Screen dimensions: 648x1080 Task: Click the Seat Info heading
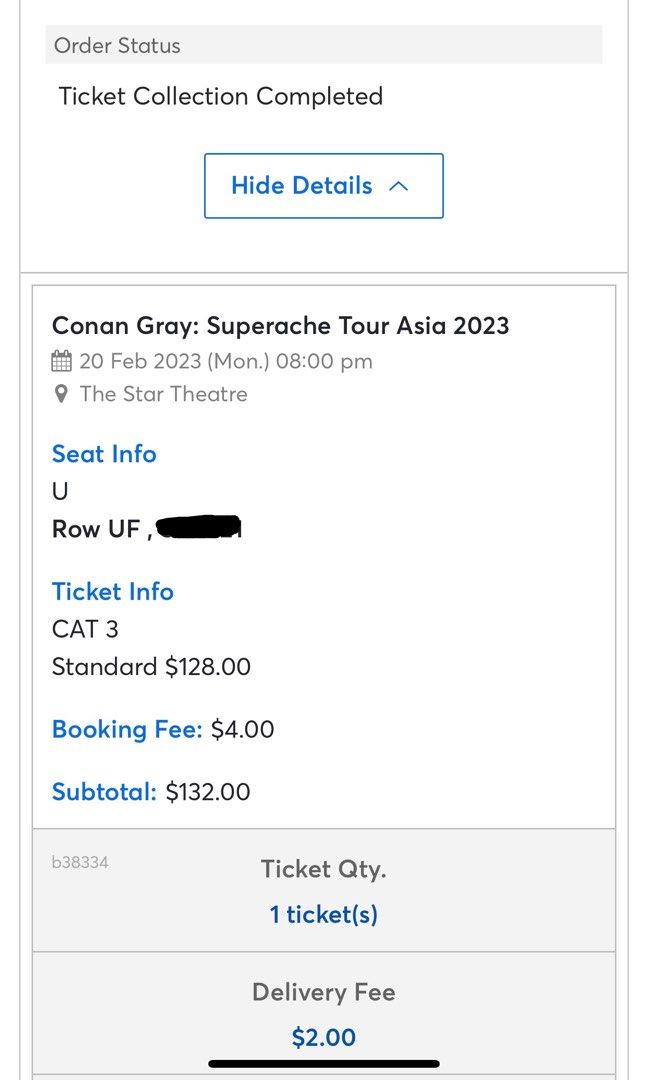[104, 454]
